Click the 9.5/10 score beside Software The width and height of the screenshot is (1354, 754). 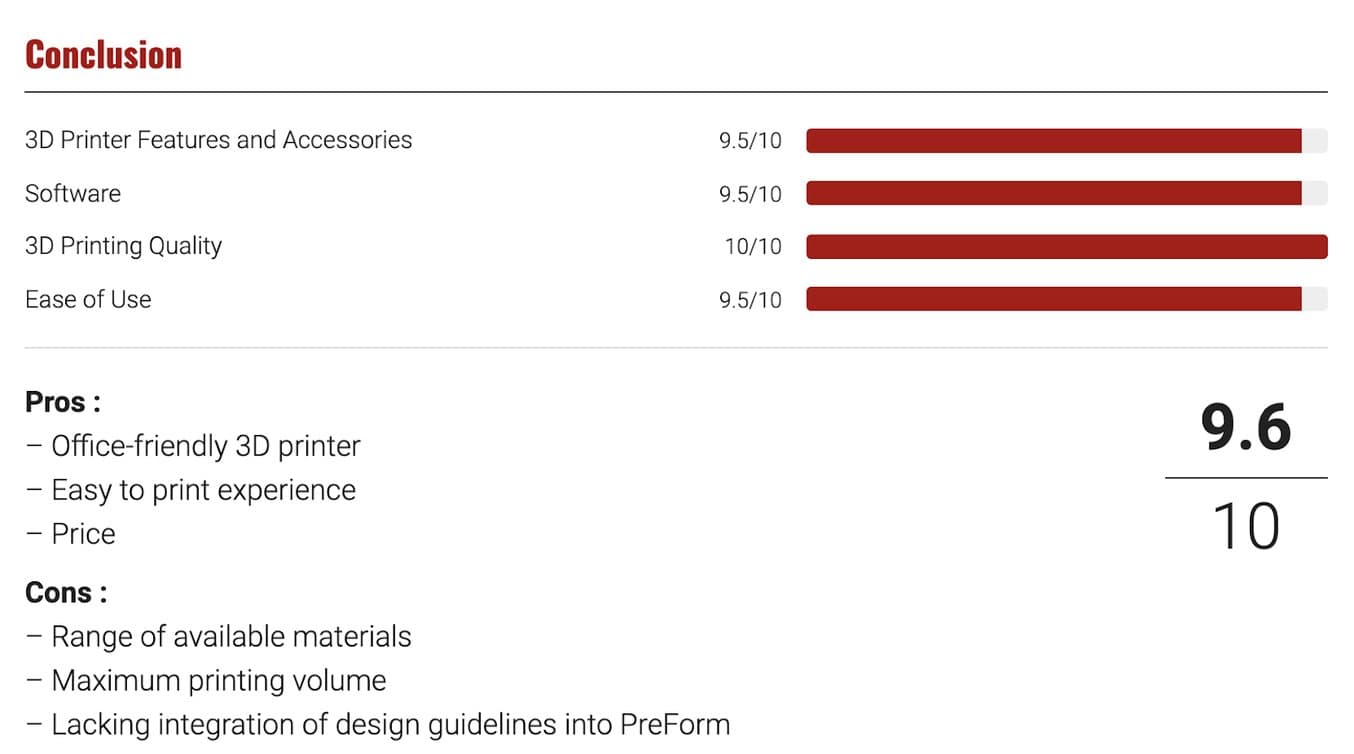pyautogui.click(x=750, y=194)
